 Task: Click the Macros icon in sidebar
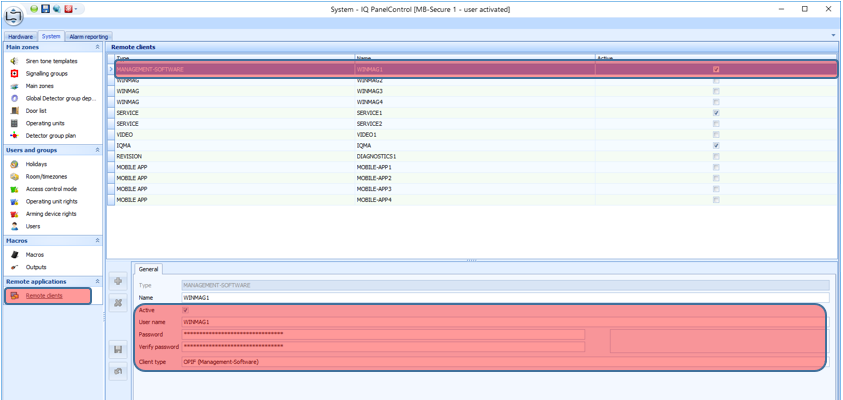pos(15,255)
